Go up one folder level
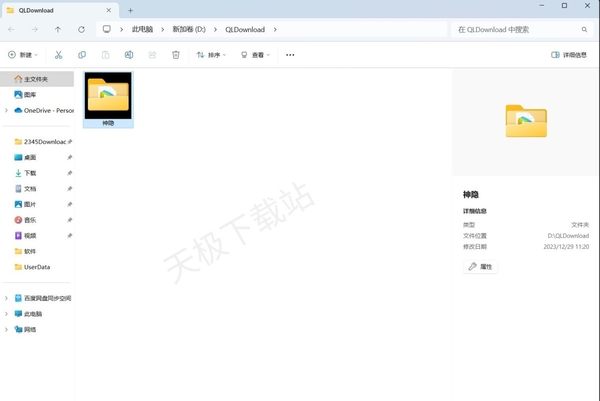 58,30
